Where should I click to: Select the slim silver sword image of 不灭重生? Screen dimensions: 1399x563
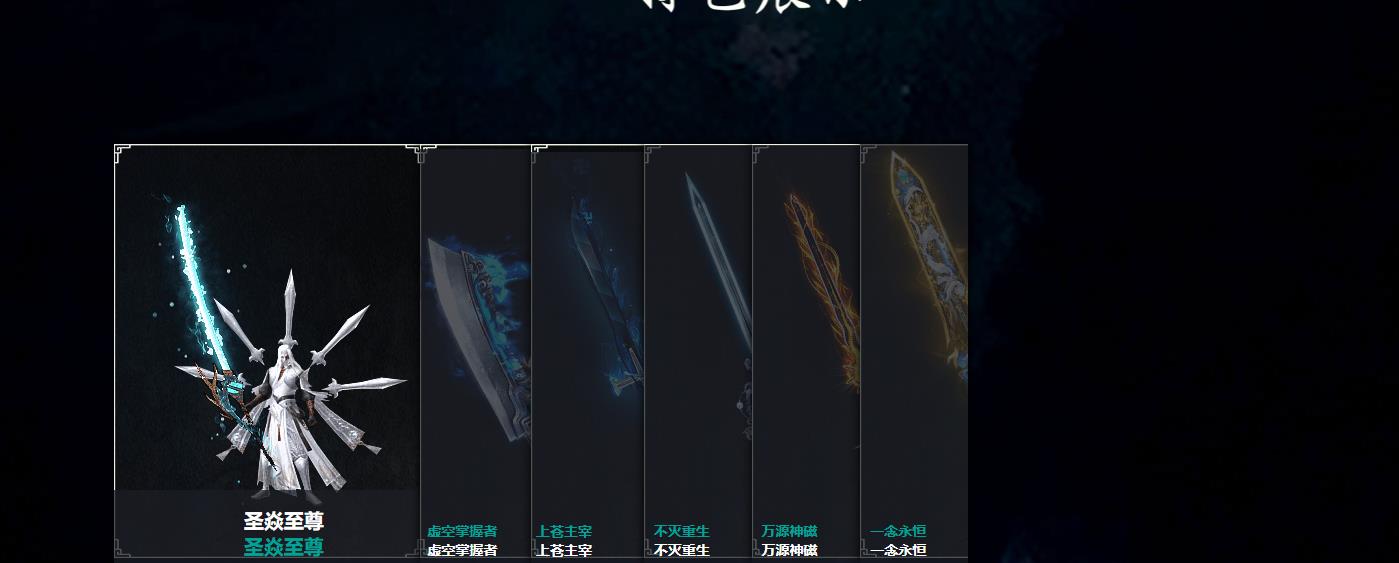[x=719, y=300]
